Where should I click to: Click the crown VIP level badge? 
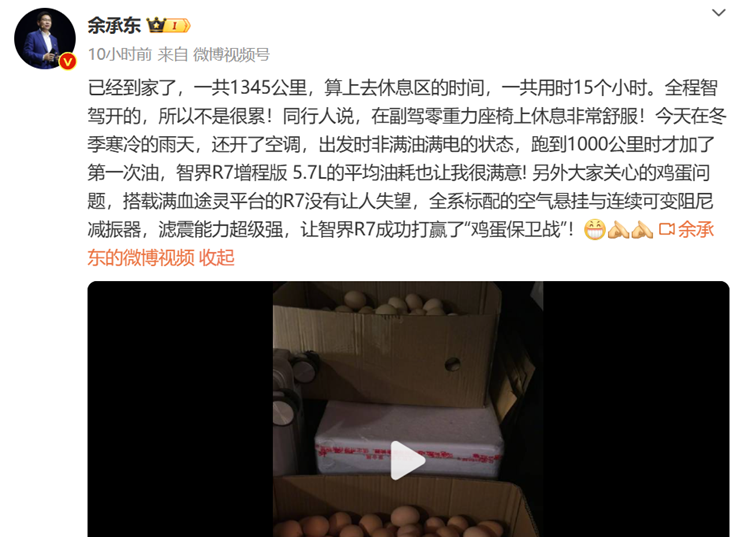pos(169,25)
